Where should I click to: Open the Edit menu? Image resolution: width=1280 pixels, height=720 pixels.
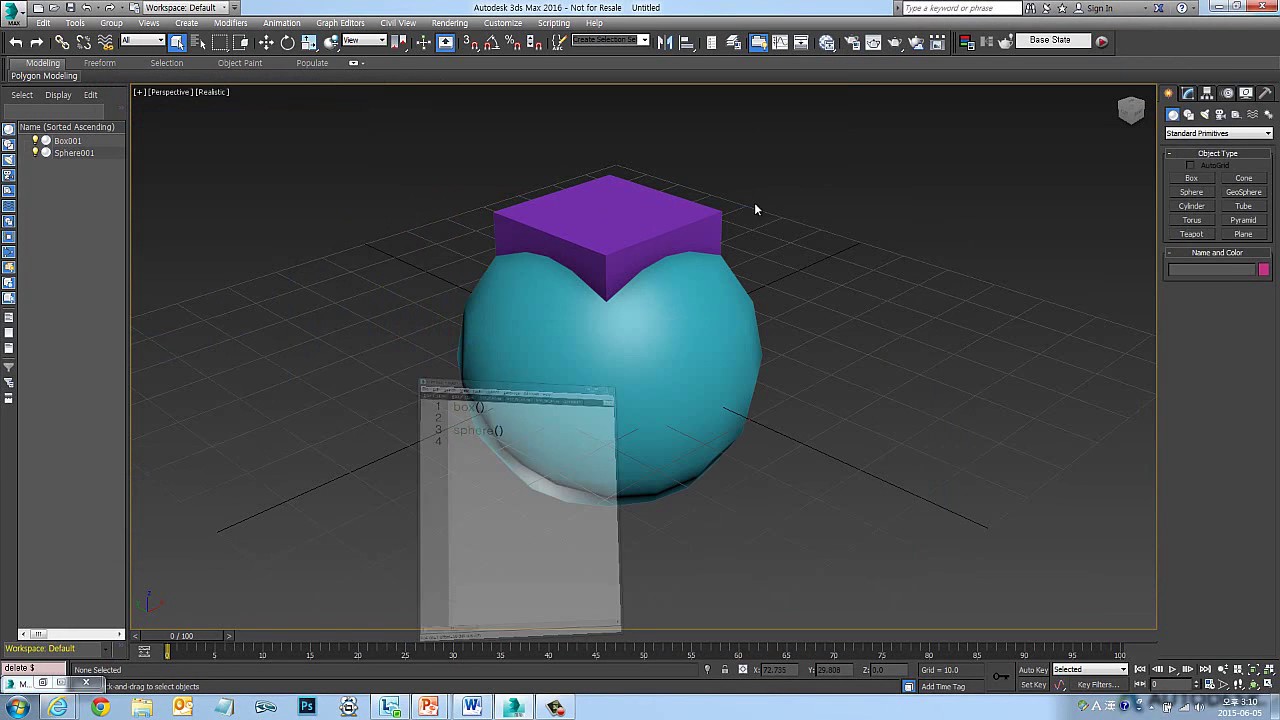pyautogui.click(x=43, y=23)
